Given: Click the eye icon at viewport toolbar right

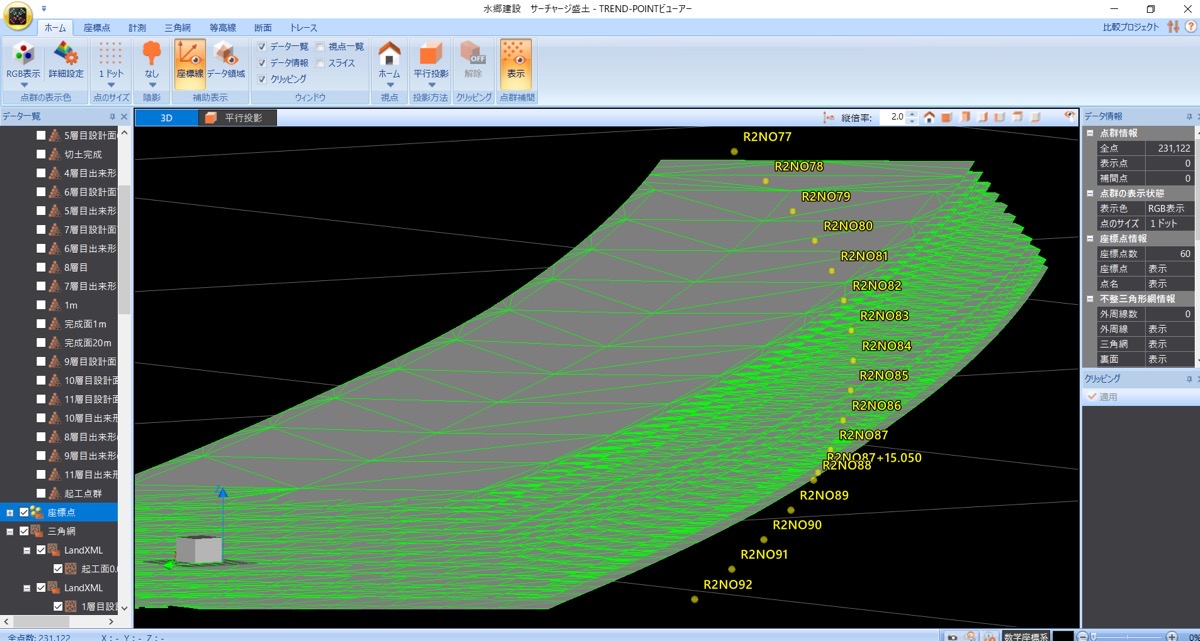Looking at the screenshot, I should (x=1069, y=117).
